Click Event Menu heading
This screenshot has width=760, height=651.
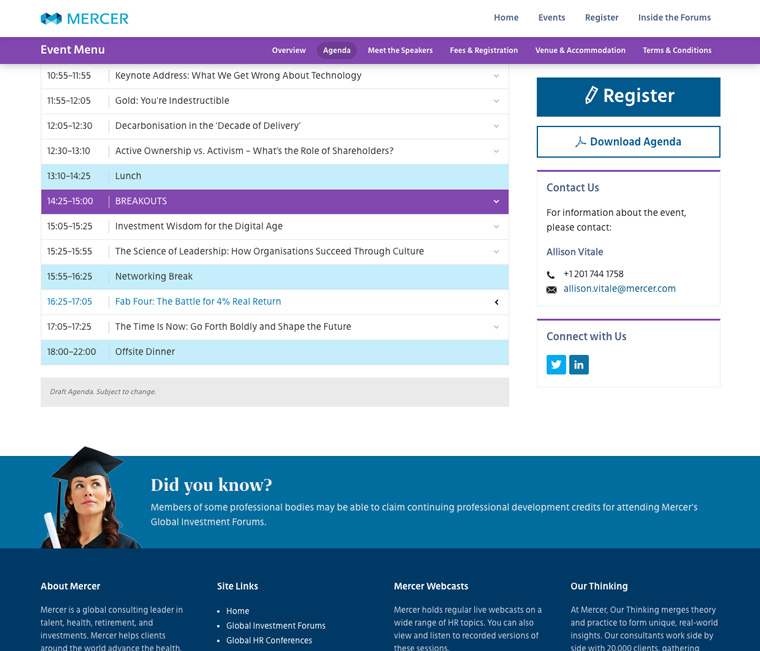click(73, 50)
